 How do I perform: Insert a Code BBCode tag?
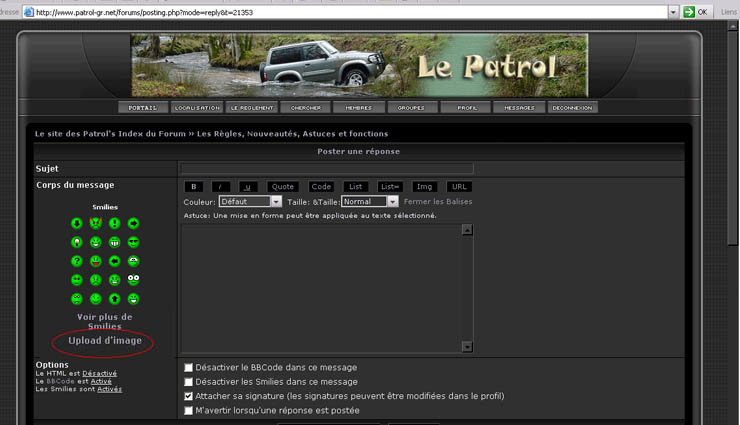pyautogui.click(x=321, y=187)
